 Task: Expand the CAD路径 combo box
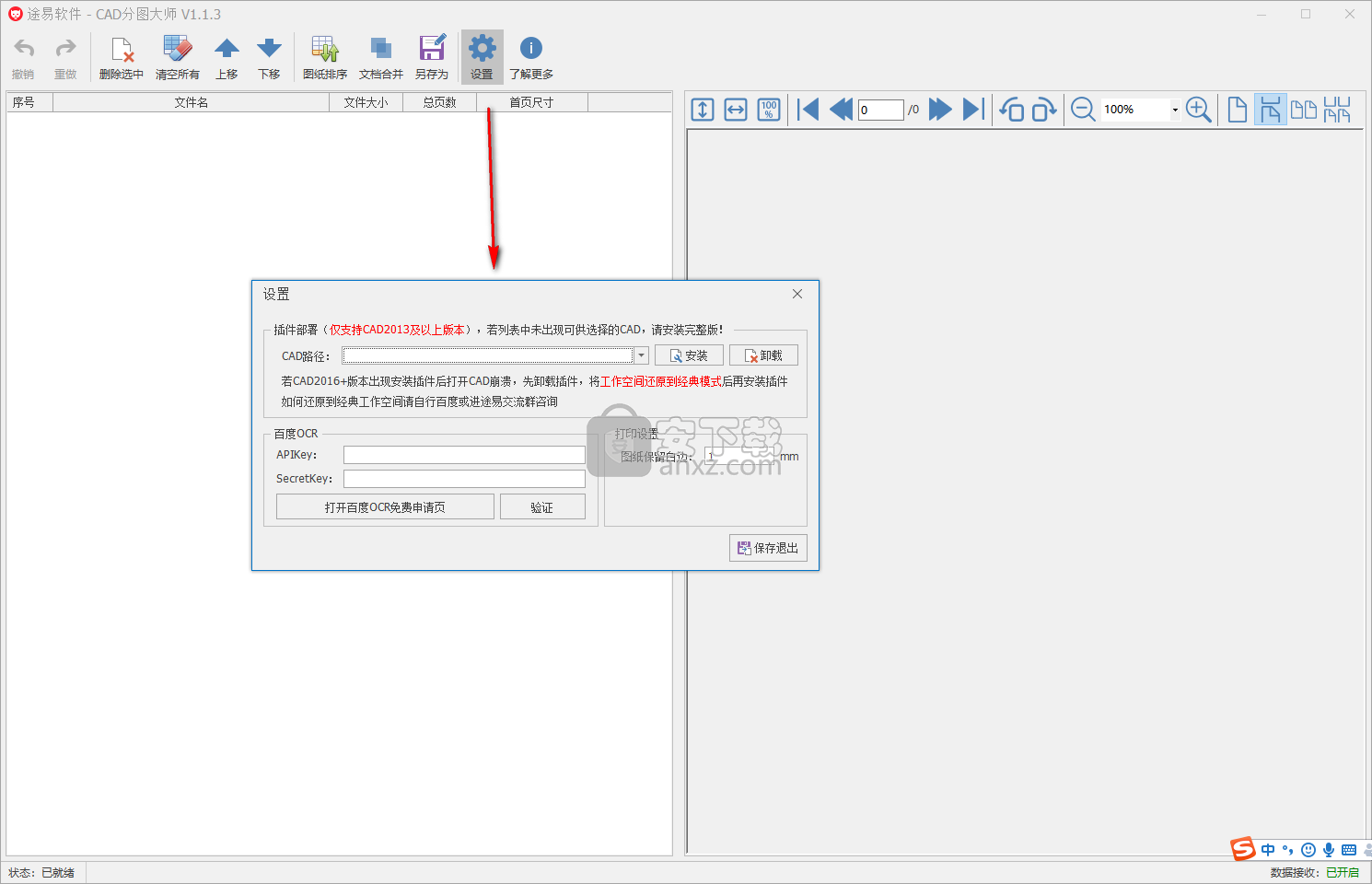(x=642, y=355)
